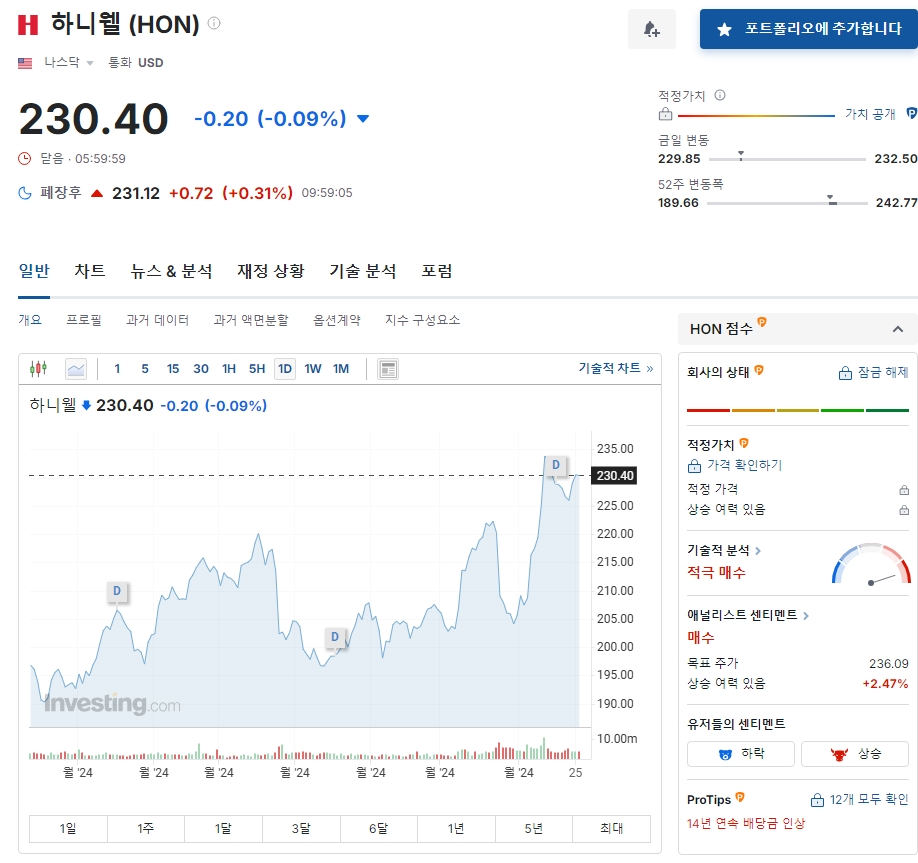Select the 3달 range button
The height and width of the screenshot is (863, 918).
coord(301,828)
